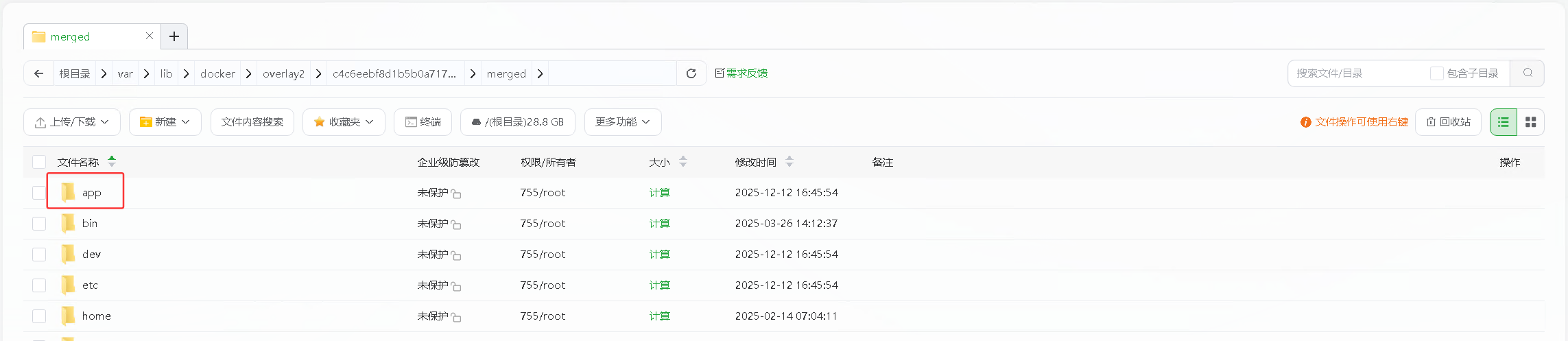The width and height of the screenshot is (1568, 341).
Task: Click lock icon for the bin folder
Action: (x=456, y=224)
